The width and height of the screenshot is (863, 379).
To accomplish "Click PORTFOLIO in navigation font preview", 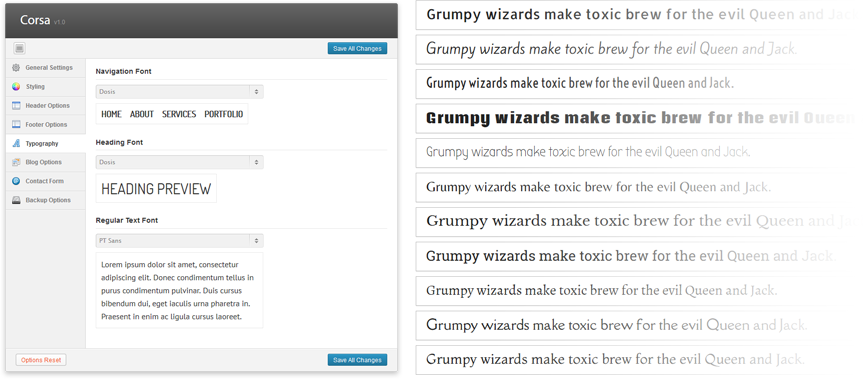I will tap(223, 114).
